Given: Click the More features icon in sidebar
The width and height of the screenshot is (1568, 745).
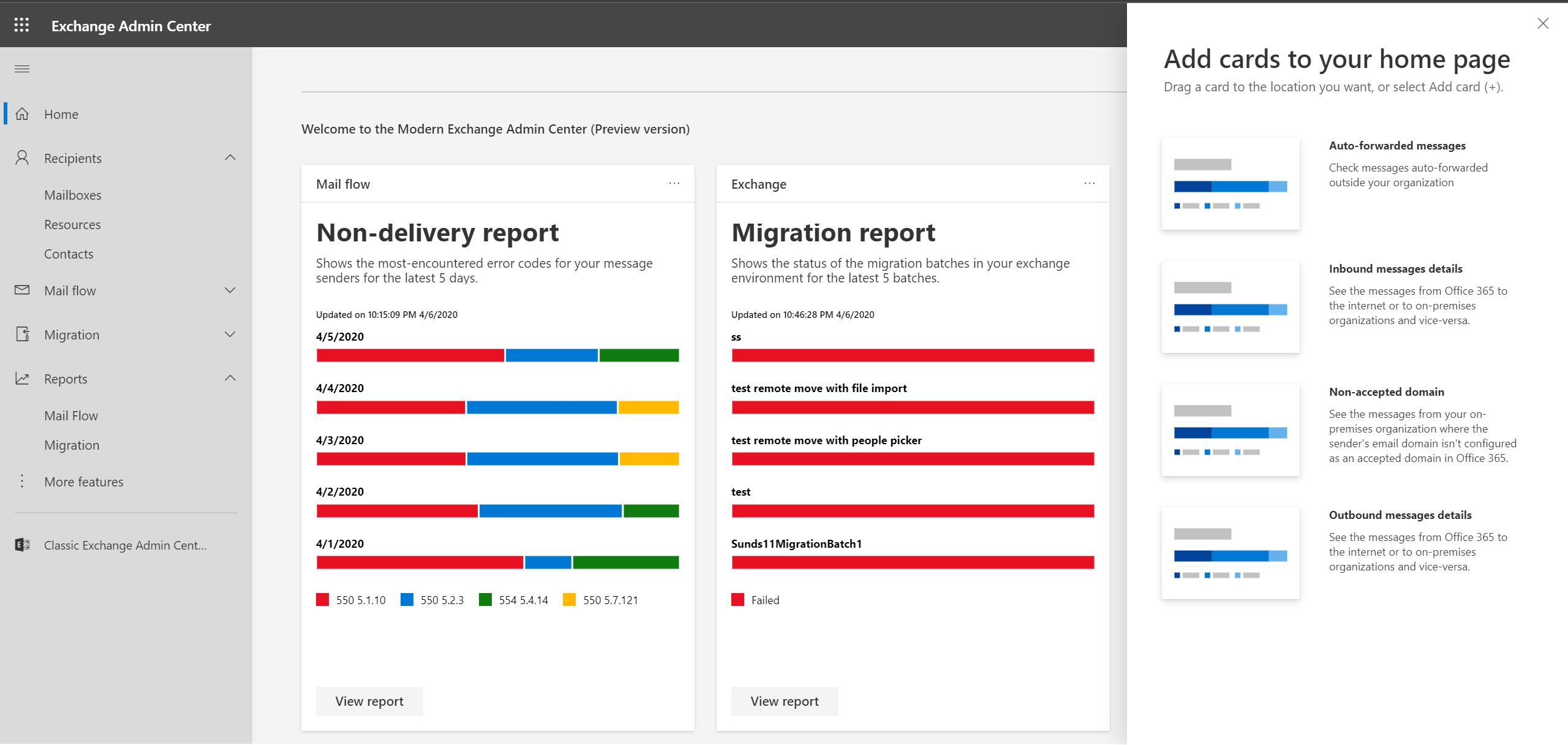Looking at the screenshot, I should pos(21,481).
